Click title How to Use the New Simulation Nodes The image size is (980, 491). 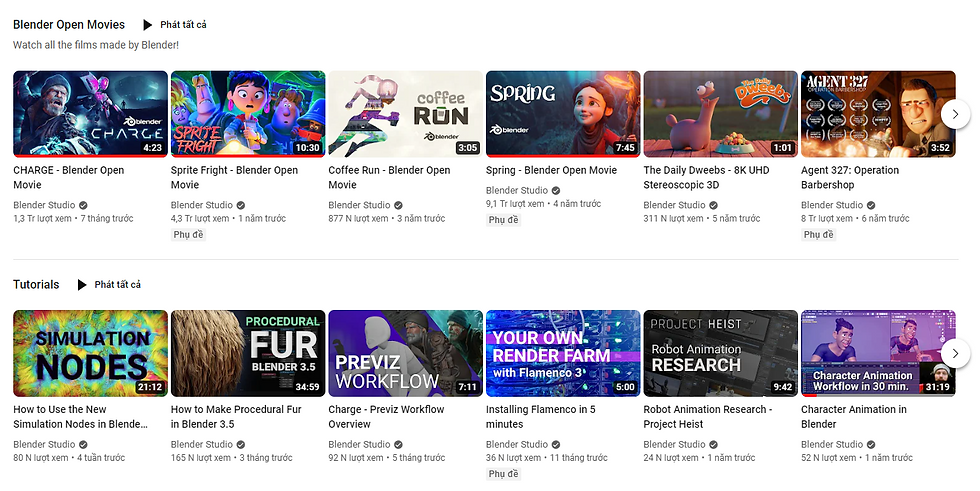pos(81,417)
